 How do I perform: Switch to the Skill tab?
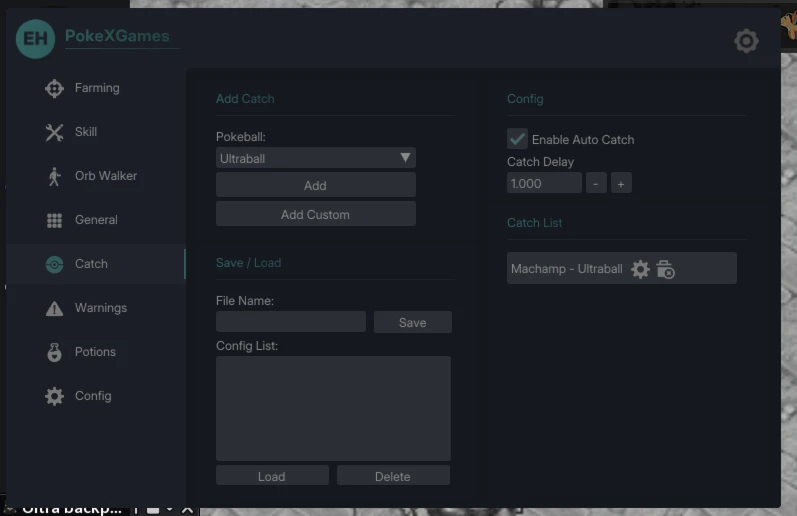click(96, 132)
